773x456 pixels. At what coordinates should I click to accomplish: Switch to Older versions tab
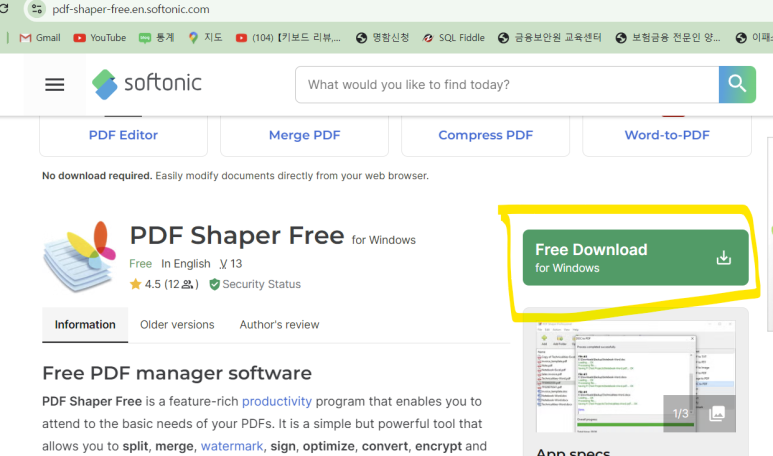pos(177,325)
